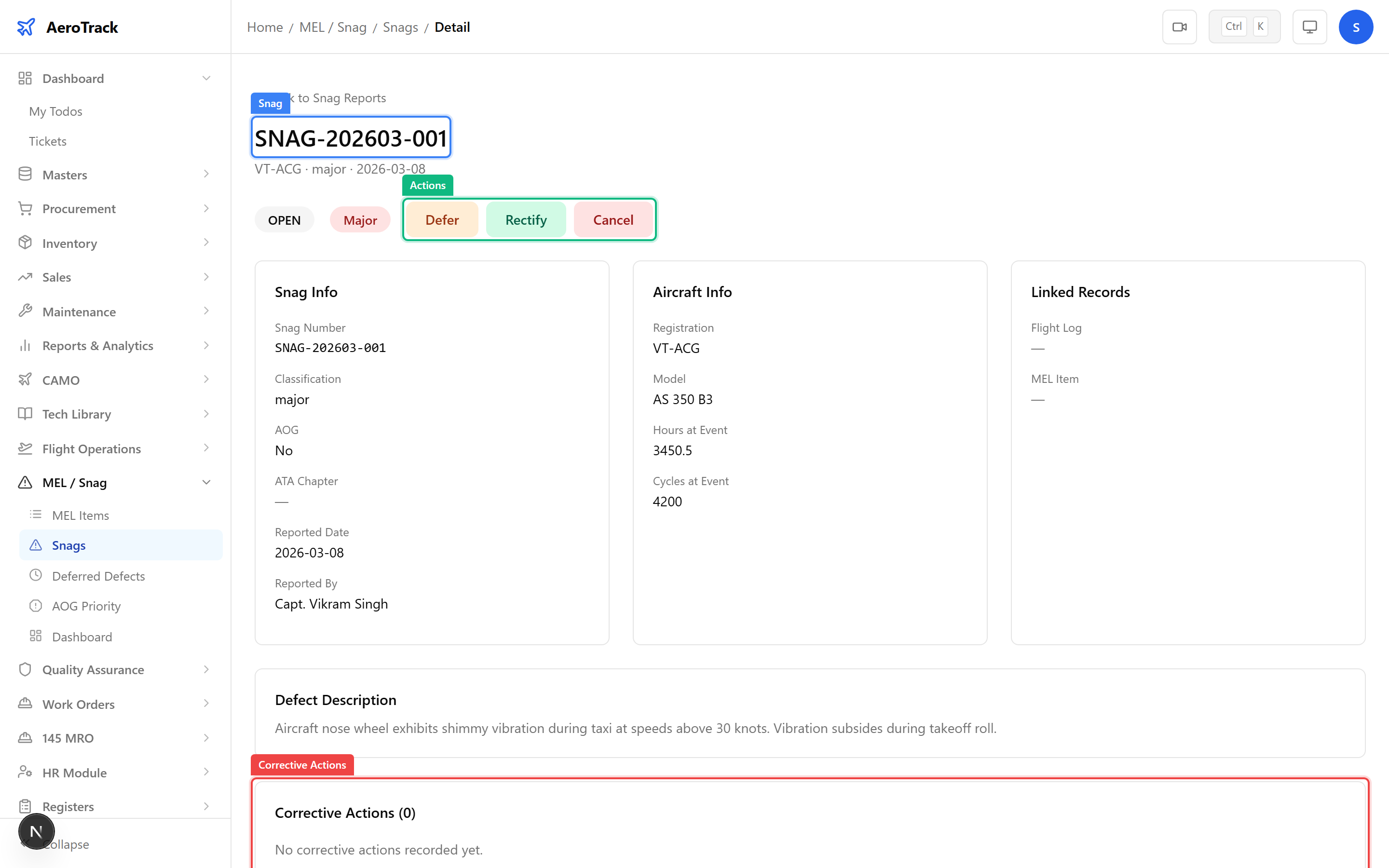Screen dimensions: 1389x868
Task: Click the Rectify action button
Action: (x=526, y=219)
